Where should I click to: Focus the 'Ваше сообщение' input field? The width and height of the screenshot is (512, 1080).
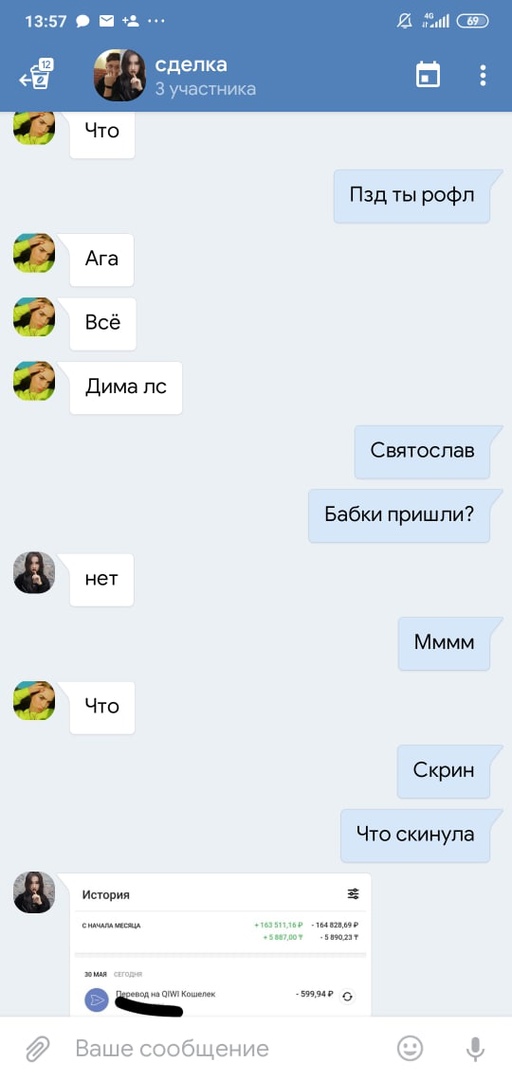point(227,1048)
